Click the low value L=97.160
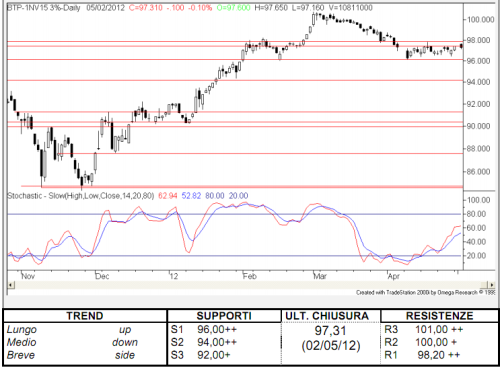This screenshot has width=500, height=368. [x=308, y=8]
